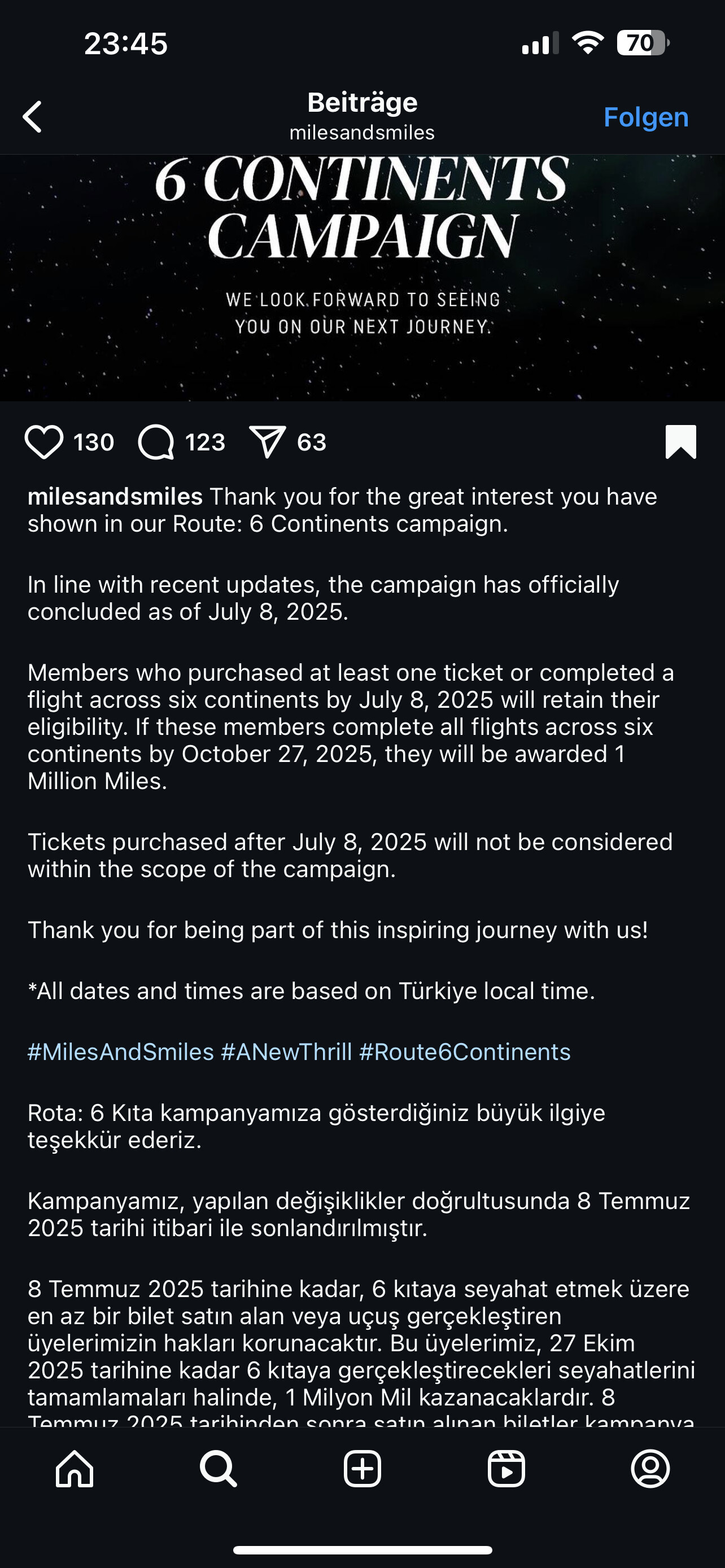Share post with paper plane icon

pos(267,442)
